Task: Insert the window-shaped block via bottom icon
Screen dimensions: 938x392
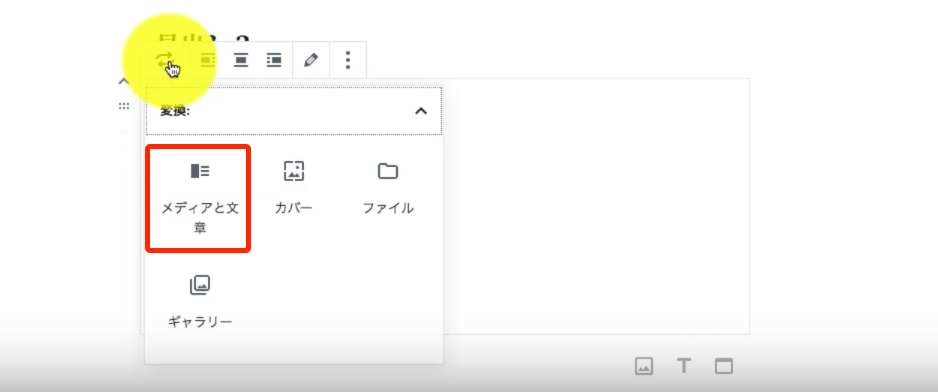Action: (724, 366)
